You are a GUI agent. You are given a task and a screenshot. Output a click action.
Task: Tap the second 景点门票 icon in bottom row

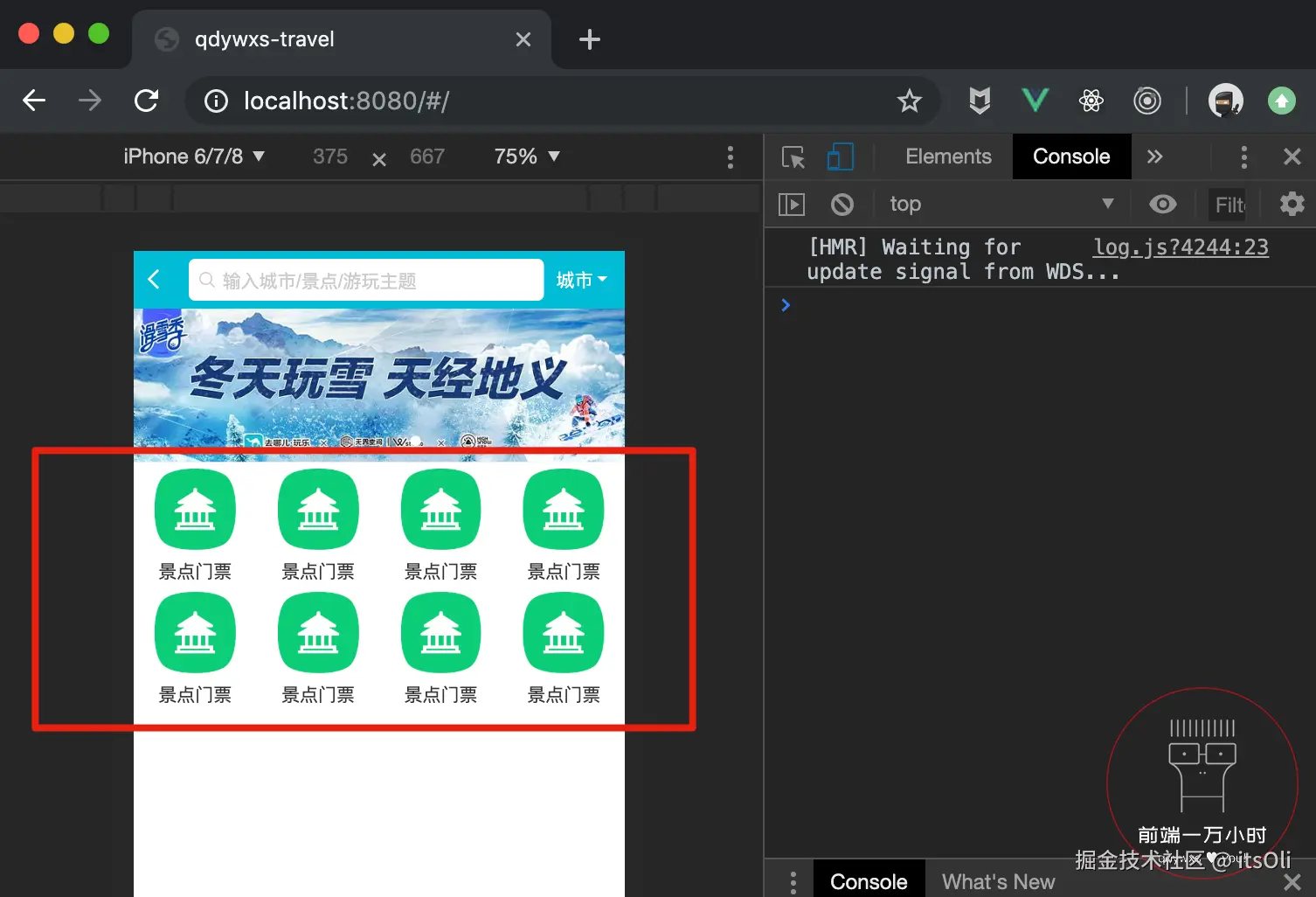pos(318,633)
